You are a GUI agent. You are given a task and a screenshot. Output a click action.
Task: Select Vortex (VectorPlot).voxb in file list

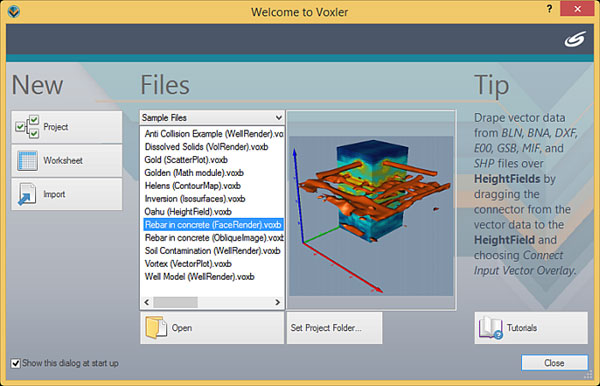click(x=188, y=264)
